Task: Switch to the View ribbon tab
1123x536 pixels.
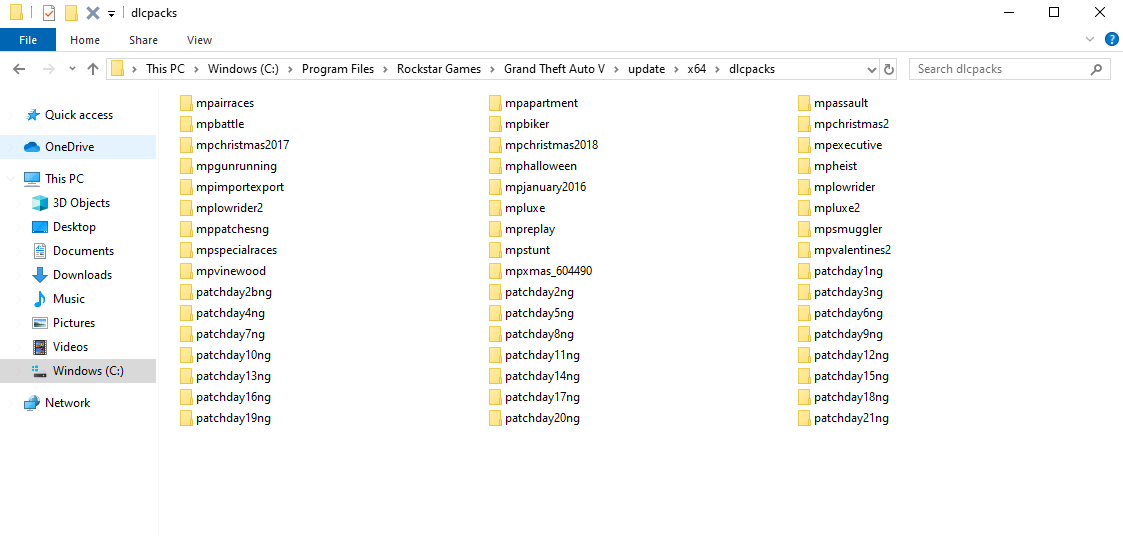Action: point(199,40)
